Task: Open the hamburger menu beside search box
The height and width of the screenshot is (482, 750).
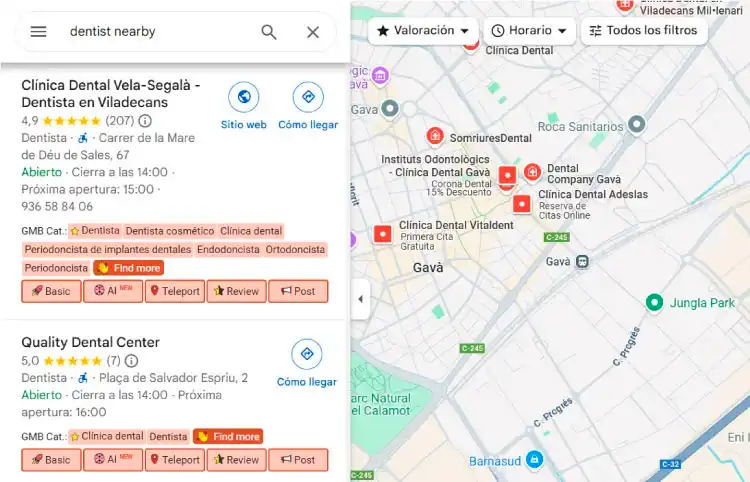Action: (x=38, y=32)
